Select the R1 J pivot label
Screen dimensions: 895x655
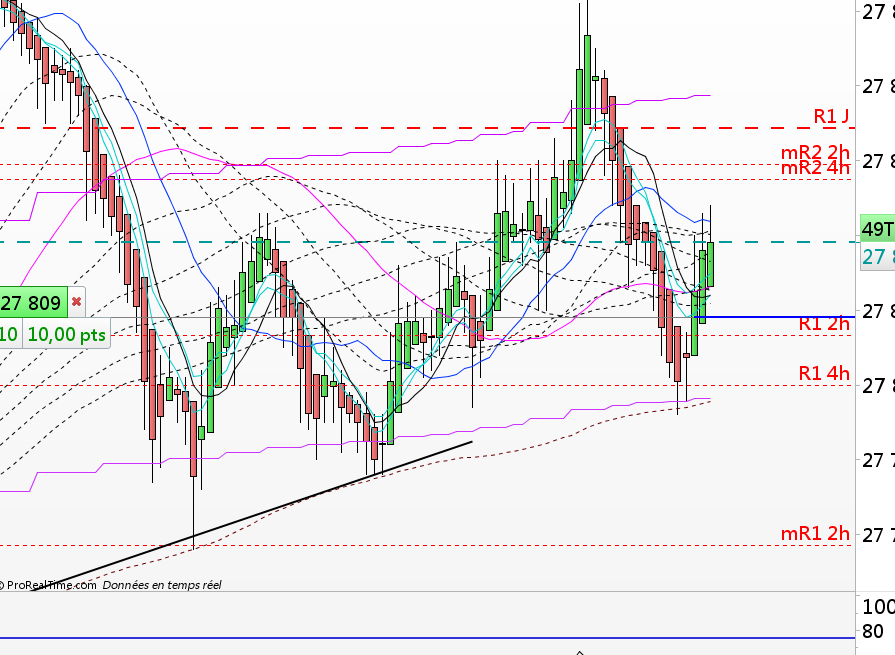point(831,116)
